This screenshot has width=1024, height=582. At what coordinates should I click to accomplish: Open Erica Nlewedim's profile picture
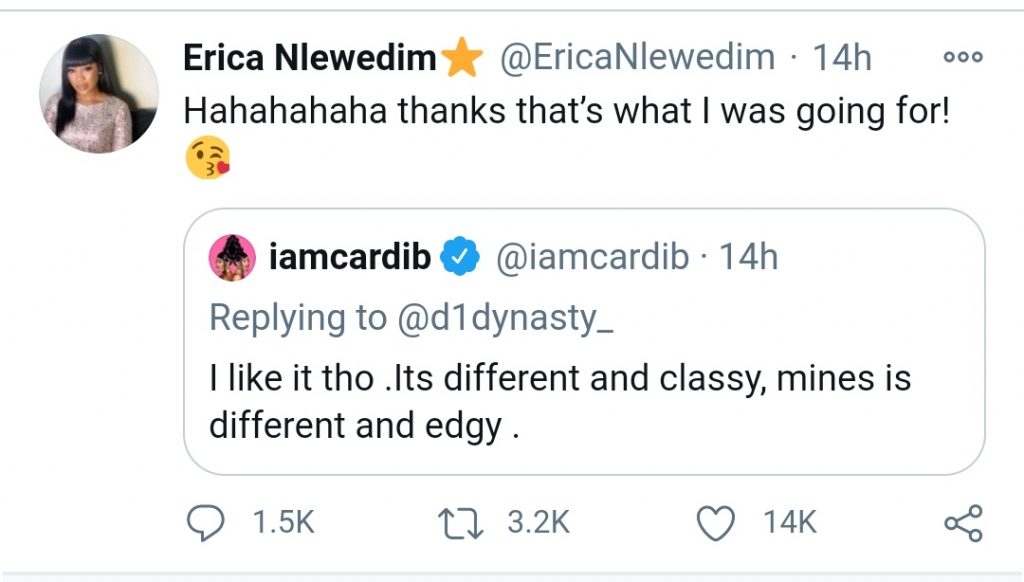[98, 93]
